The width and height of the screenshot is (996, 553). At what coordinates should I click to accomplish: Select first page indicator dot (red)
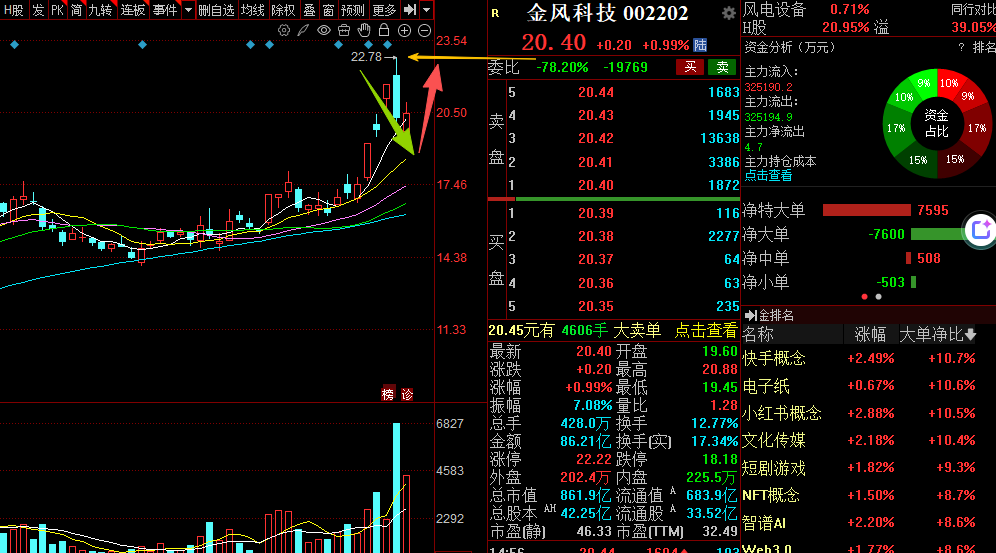pyautogui.click(x=865, y=296)
